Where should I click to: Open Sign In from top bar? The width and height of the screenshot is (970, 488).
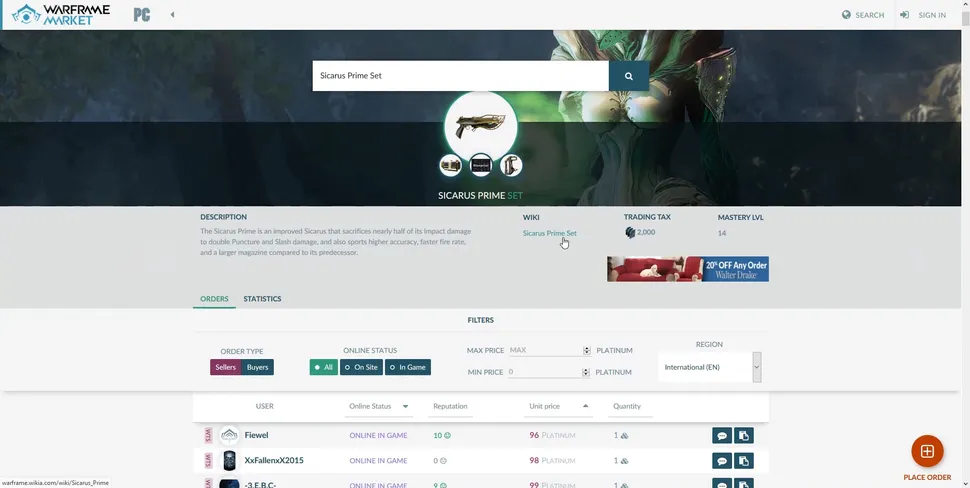click(x=922, y=15)
